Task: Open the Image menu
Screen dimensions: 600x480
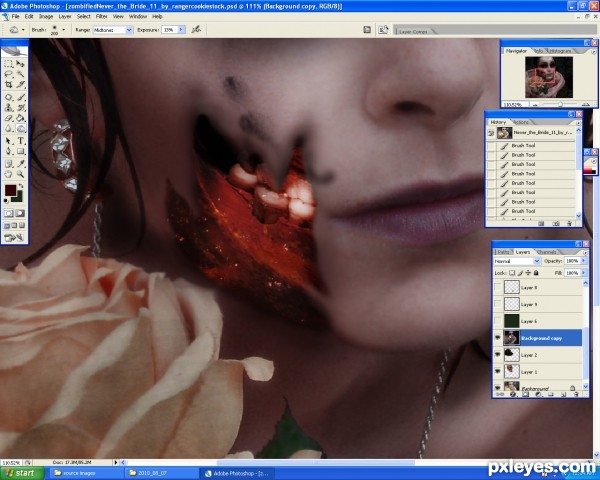Action: click(x=46, y=16)
